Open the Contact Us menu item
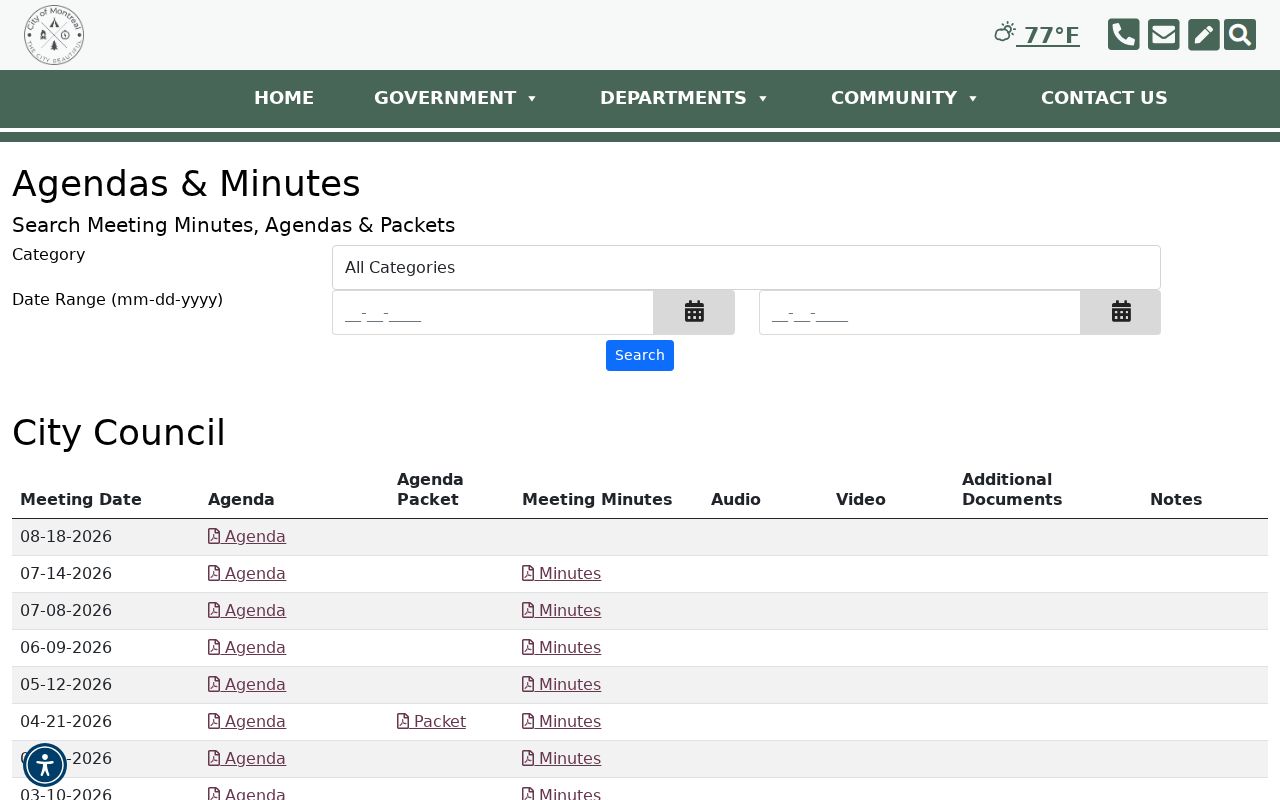Screen dimensions: 1280x800 pyautogui.click(x=1104, y=98)
